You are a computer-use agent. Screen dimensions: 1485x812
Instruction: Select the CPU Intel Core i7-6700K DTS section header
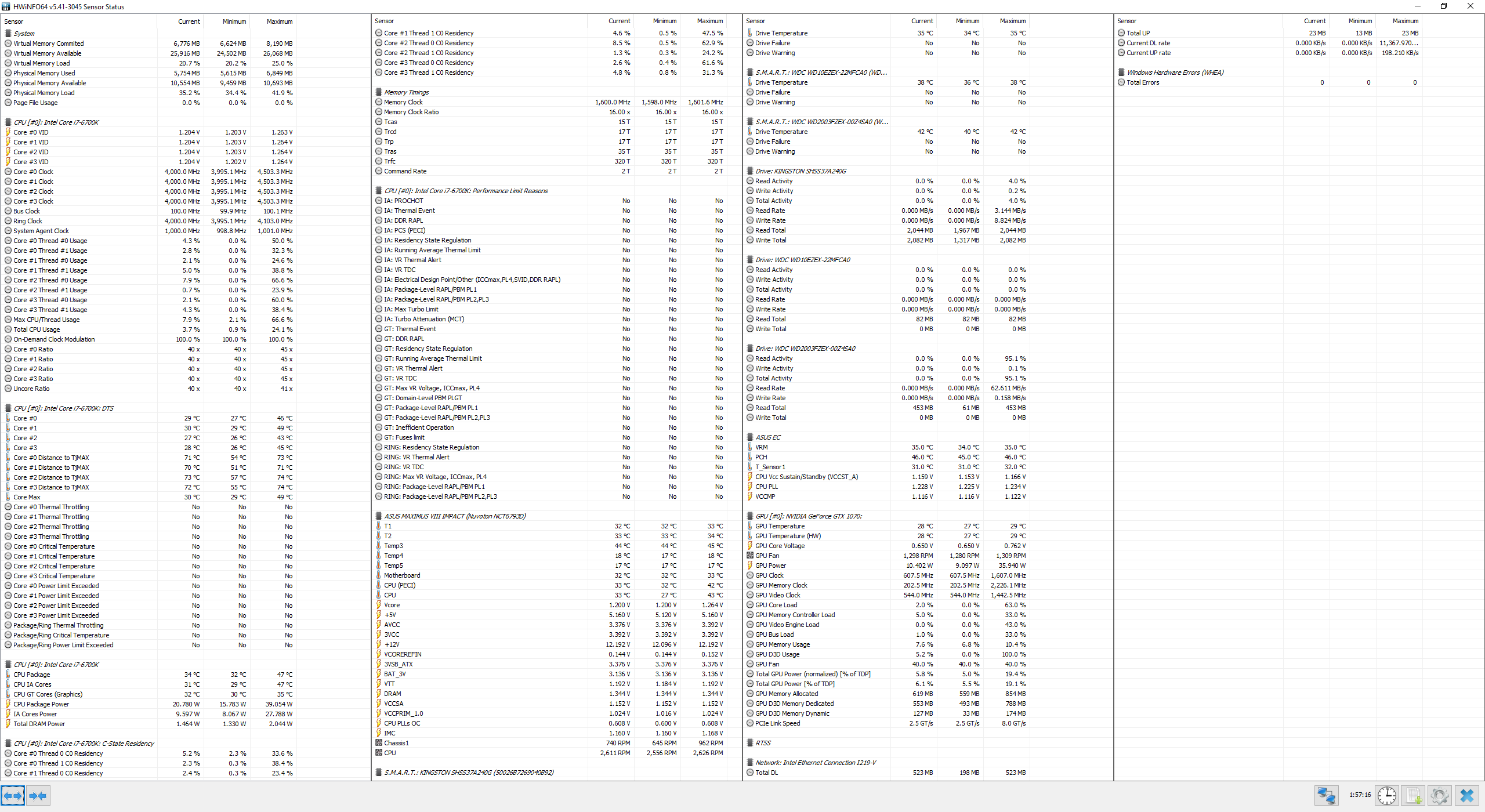coord(63,408)
